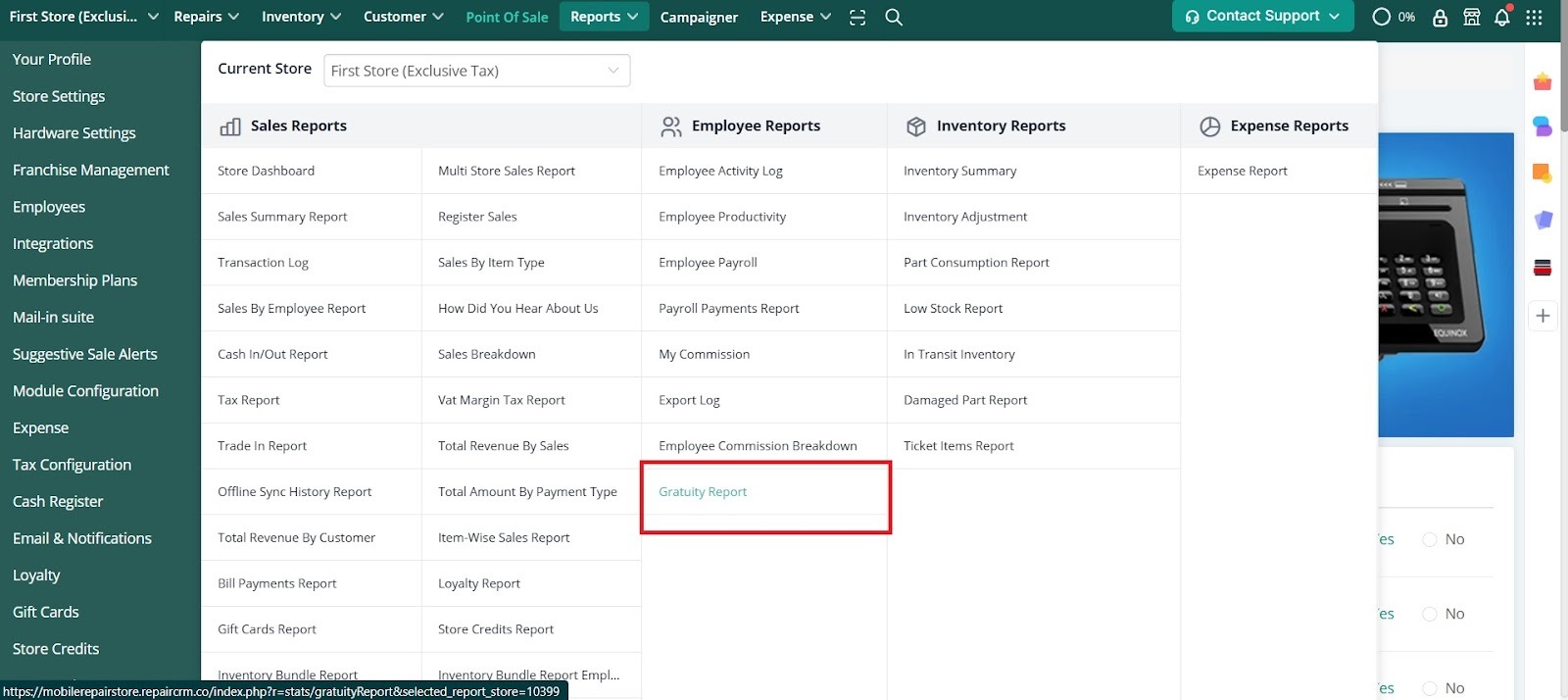Expand the Contact Support dropdown

[1262, 16]
